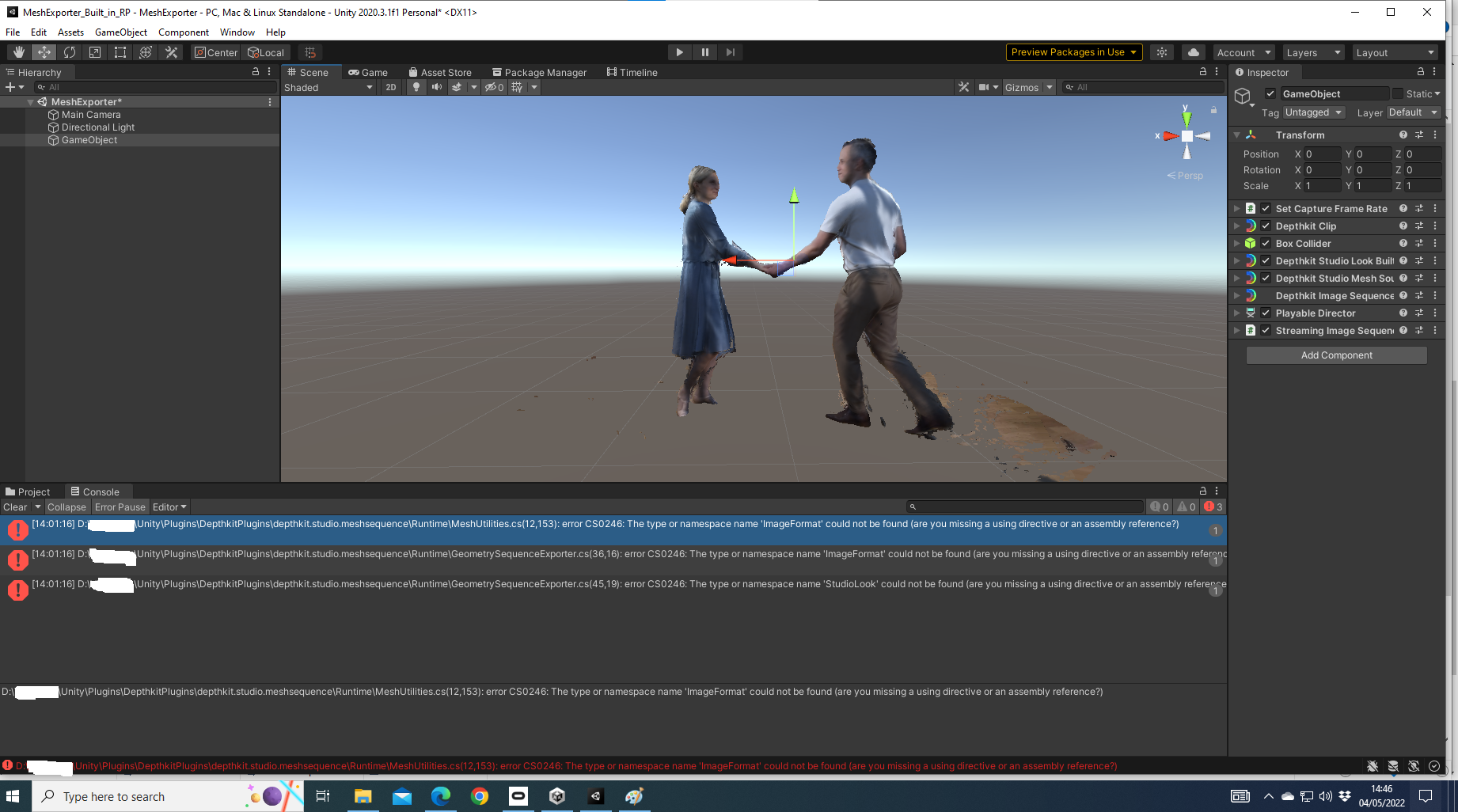The width and height of the screenshot is (1458, 812).
Task: Click the Add Component button
Action: coord(1336,355)
